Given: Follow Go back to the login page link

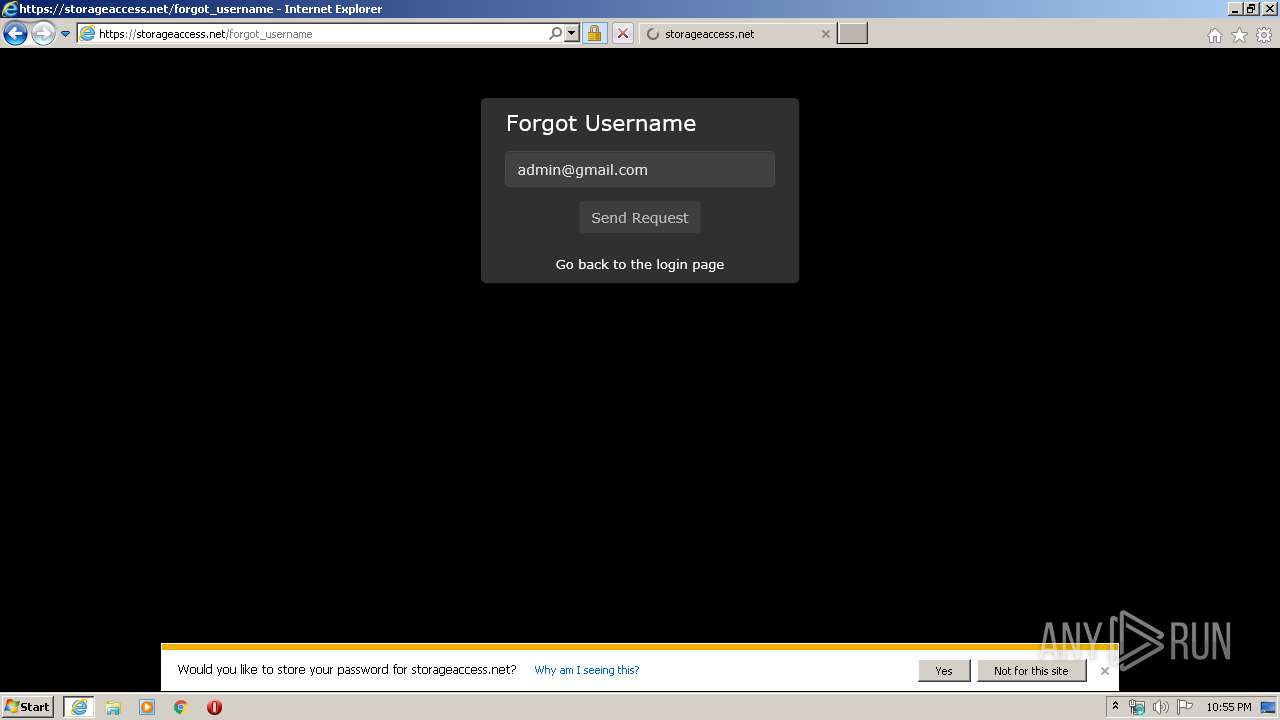Looking at the screenshot, I should [640, 264].
